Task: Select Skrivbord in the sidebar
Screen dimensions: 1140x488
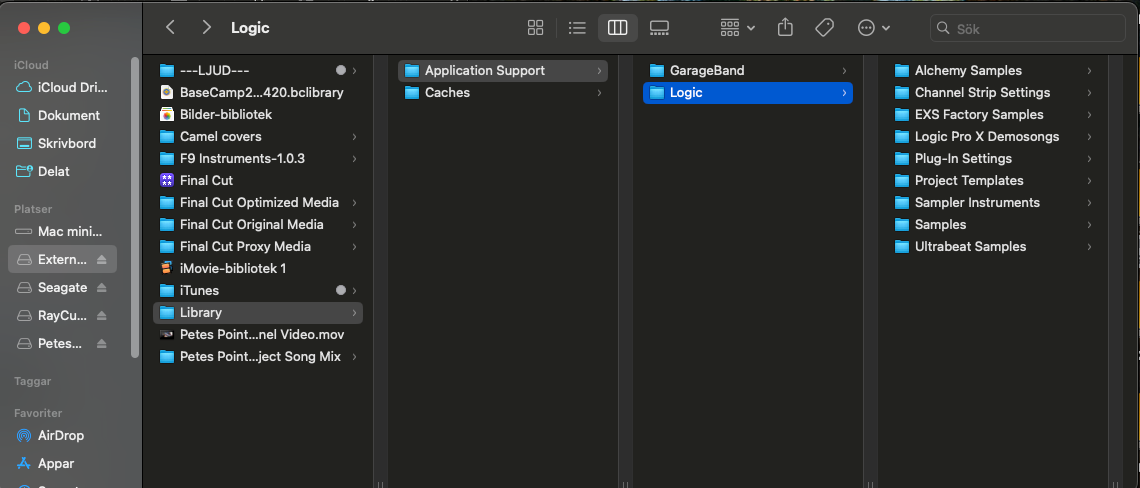Action: pyautogui.click(x=66, y=143)
